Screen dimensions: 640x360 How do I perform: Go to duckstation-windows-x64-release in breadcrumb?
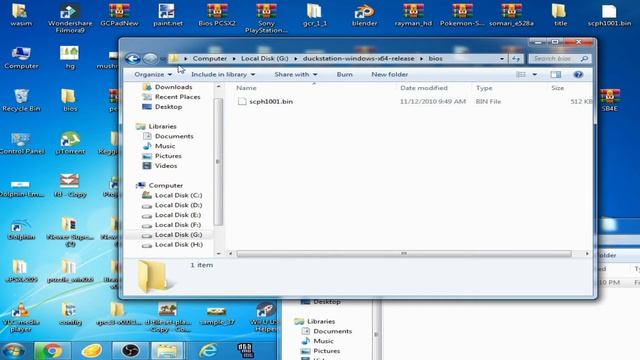[x=358, y=59]
